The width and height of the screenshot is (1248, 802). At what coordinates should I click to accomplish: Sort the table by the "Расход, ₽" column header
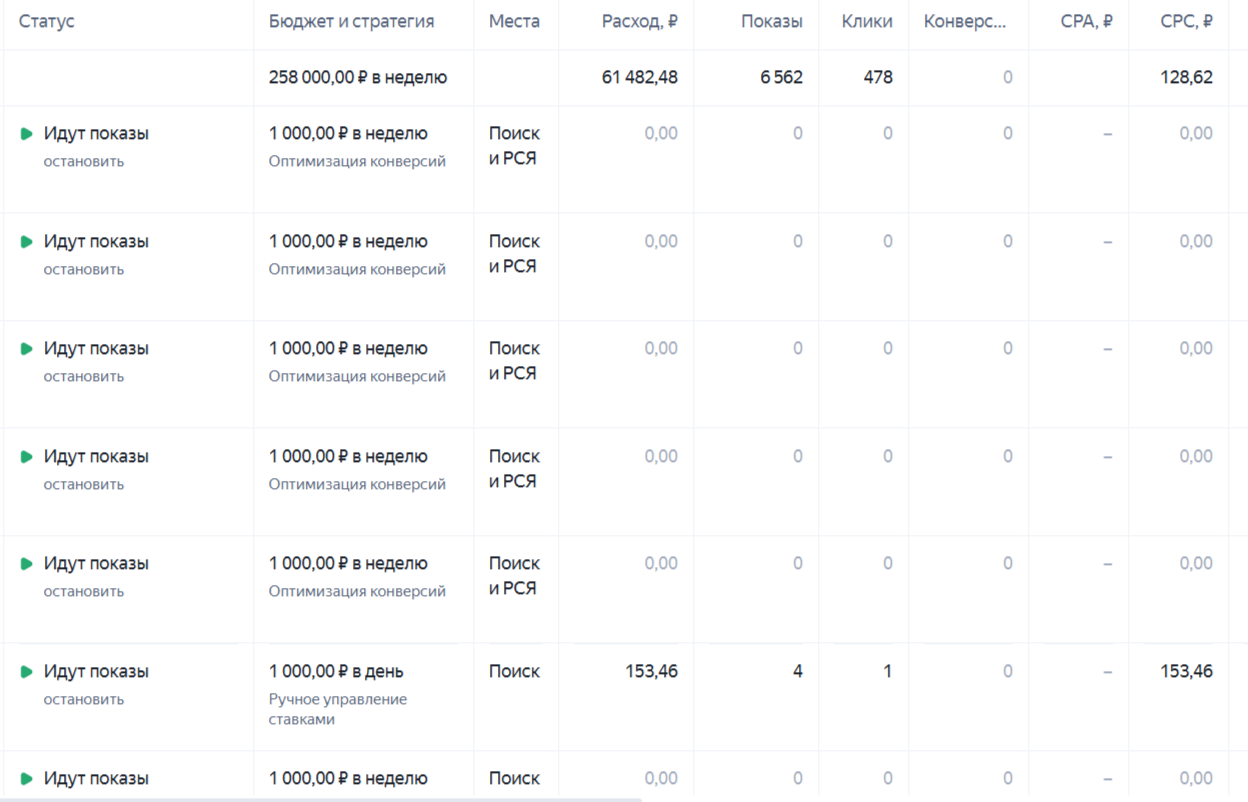point(639,22)
